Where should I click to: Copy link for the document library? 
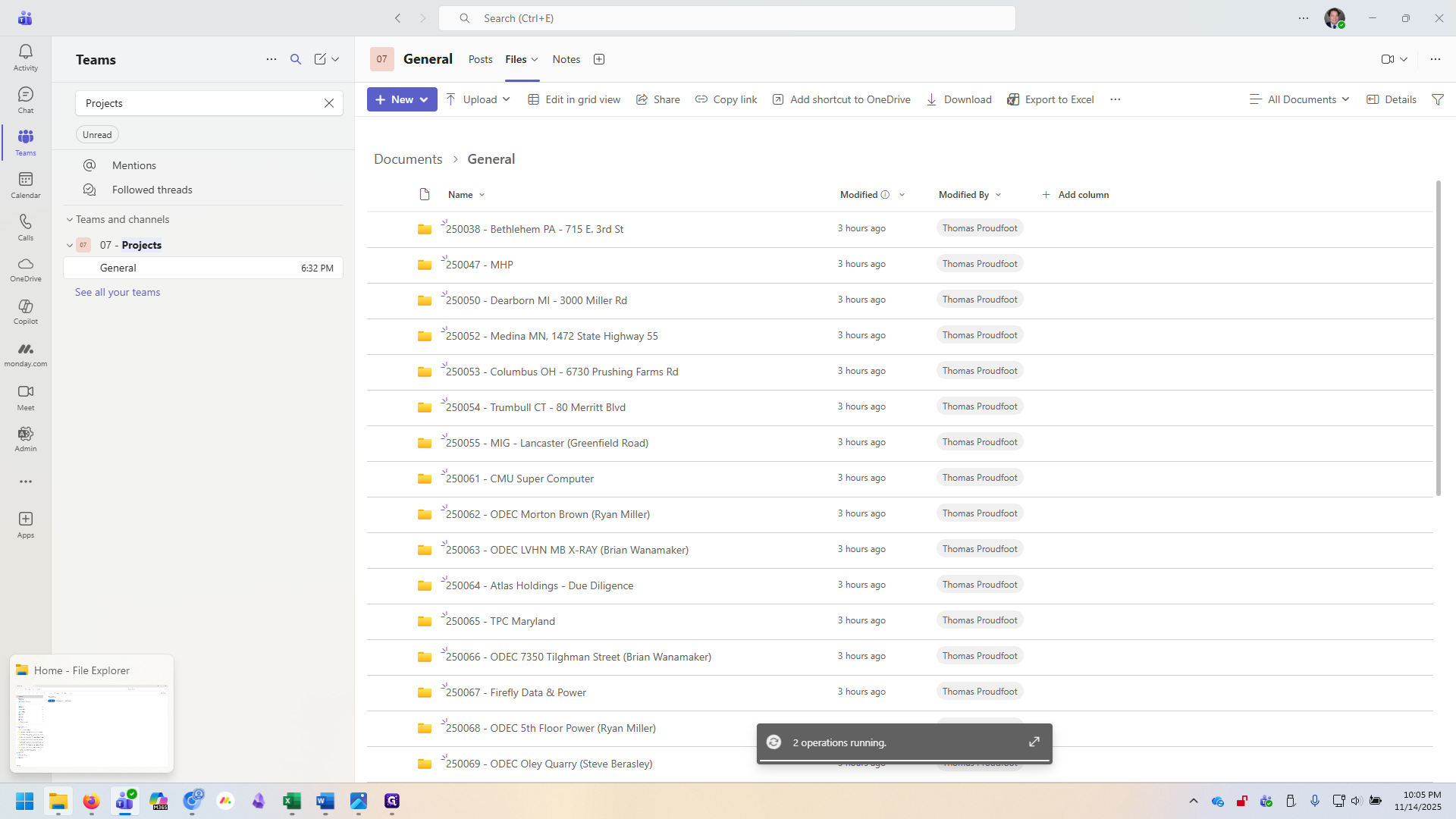point(726,99)
